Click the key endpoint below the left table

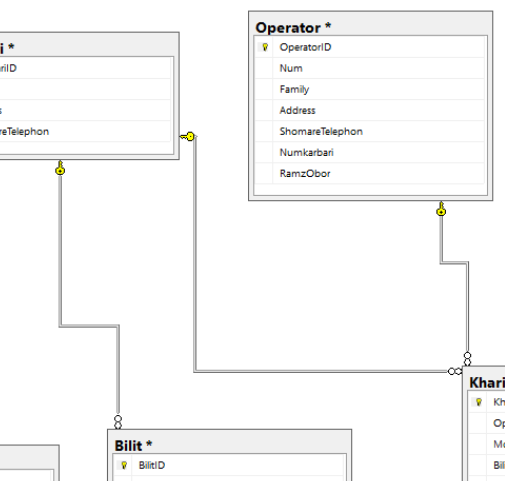pyautogui.click(x=60, y=168)
